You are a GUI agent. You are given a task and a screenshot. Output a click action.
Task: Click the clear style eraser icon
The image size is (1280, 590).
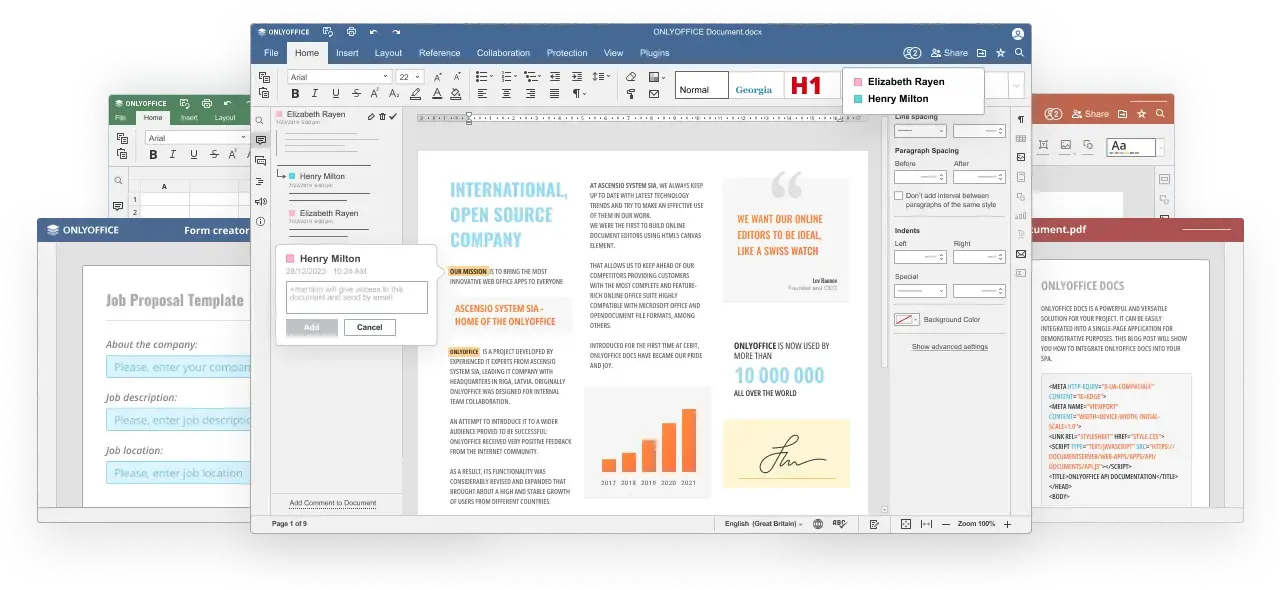[x=630, y=77]
